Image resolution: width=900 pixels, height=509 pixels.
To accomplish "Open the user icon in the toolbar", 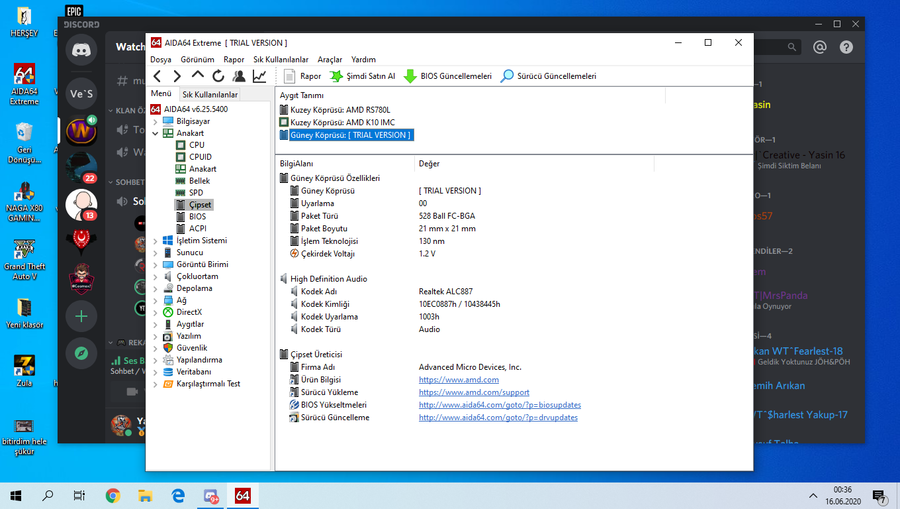I will 239,76.
